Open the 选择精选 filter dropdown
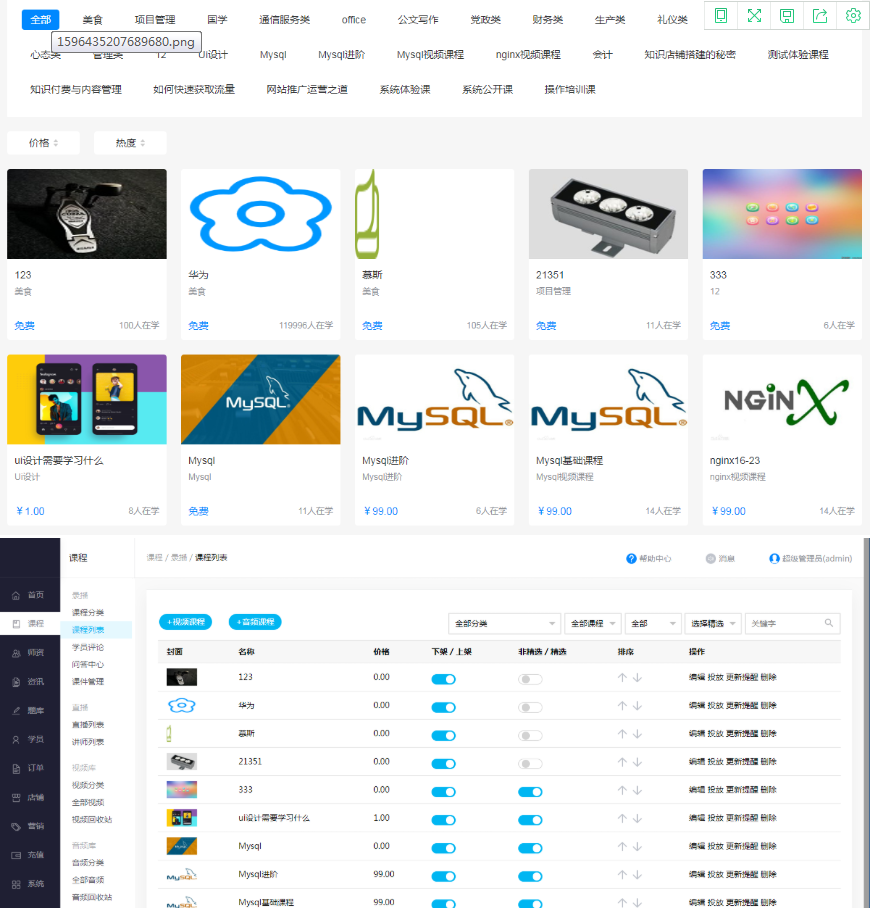870x908 pixels. pos(713,624)
